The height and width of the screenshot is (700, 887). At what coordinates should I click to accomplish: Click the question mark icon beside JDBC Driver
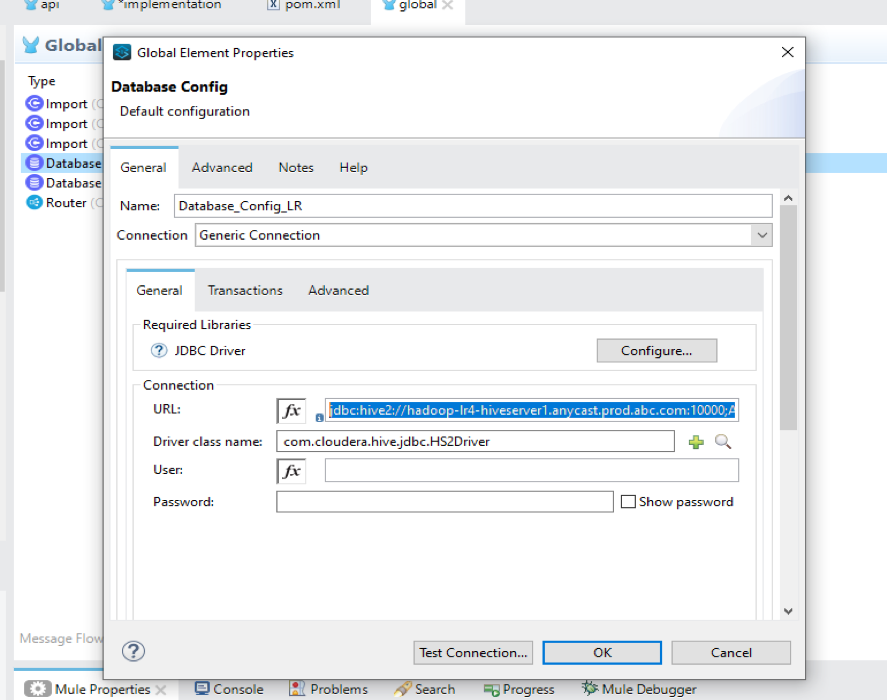(159, 350)
